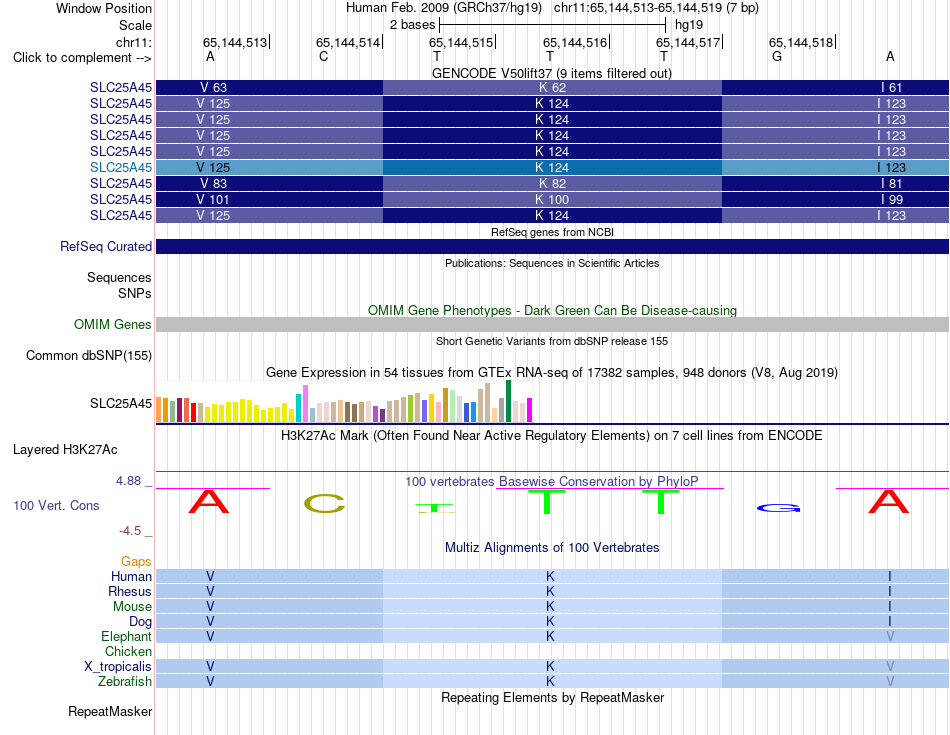Select the "V 83" codon box

[x=270, y=184]
